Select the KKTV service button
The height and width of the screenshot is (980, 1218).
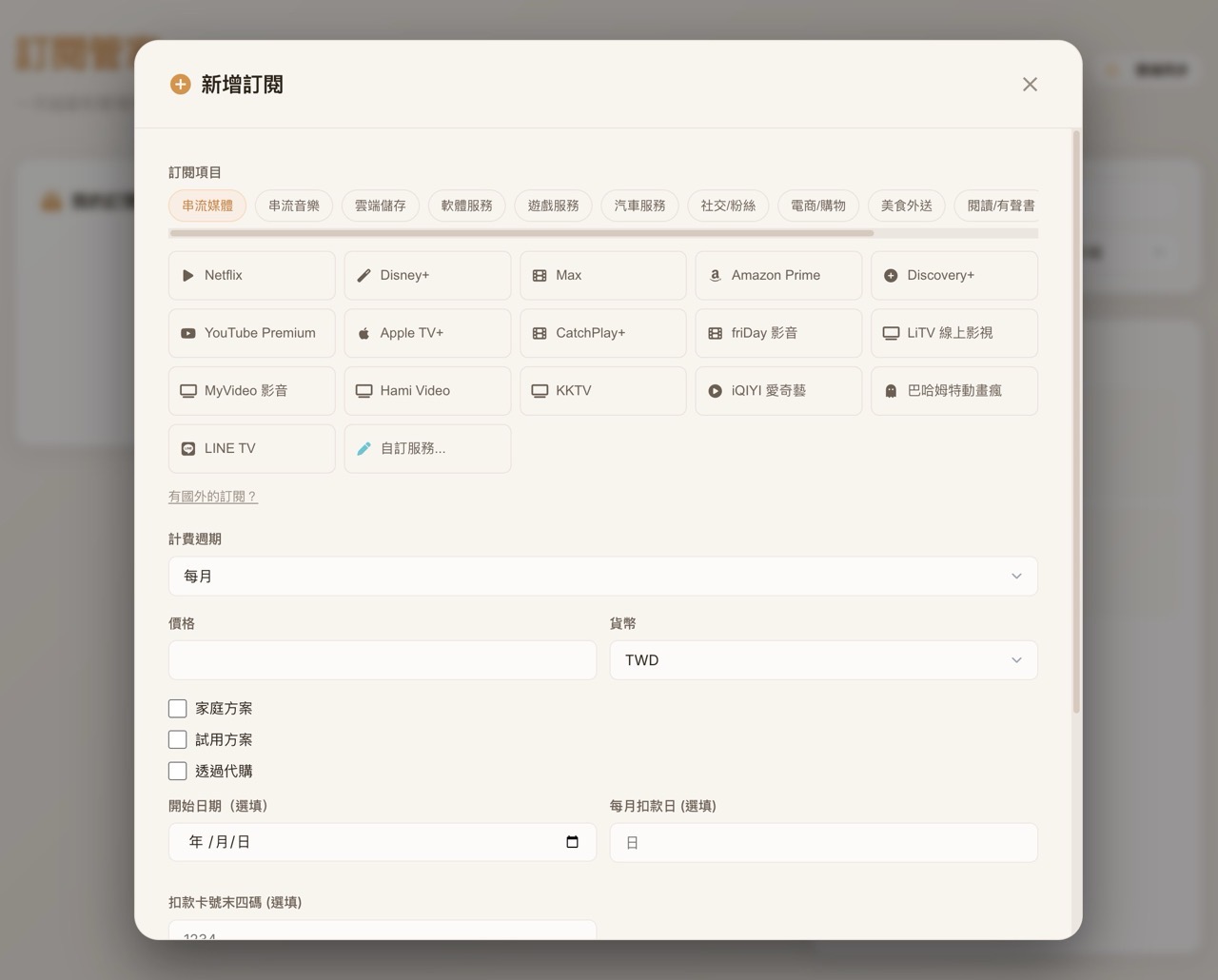pyautogui.click(x=602, y=390)
